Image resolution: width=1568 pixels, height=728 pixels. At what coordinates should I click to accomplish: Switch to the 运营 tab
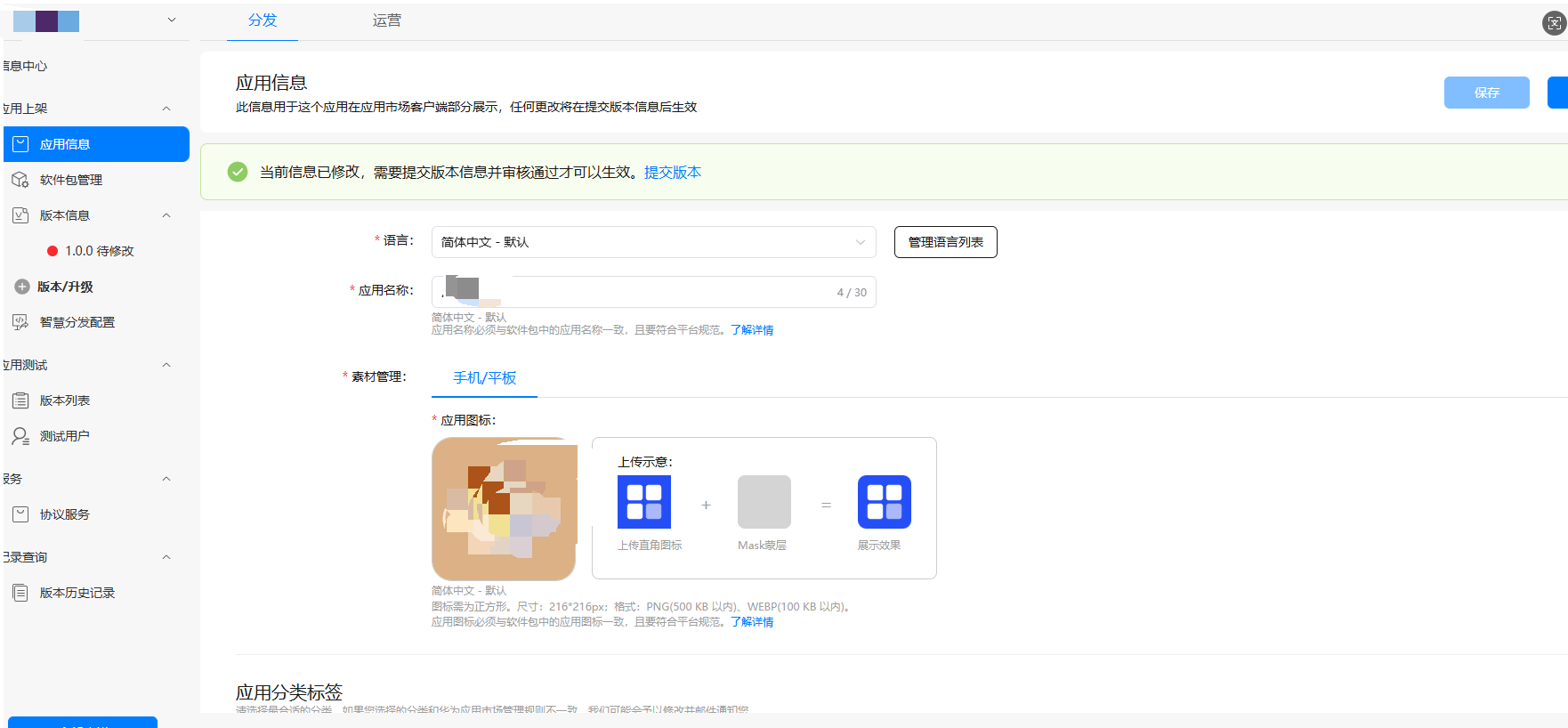point(386,20)
